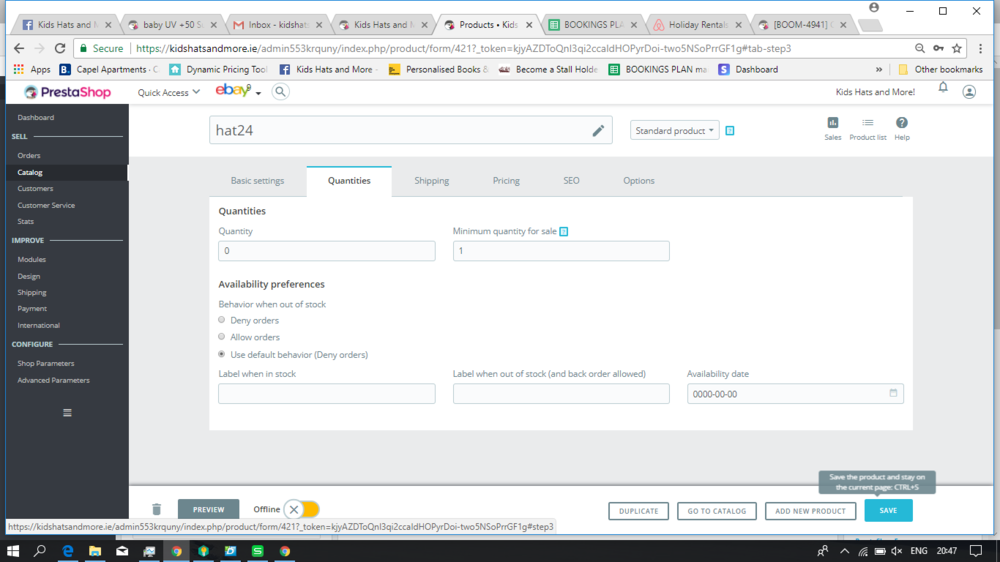The height and width of the screenshot is (562, 1000).
Task: Open Chrome zoom magnifier icon in address bar
Action: tap(920, 48)
